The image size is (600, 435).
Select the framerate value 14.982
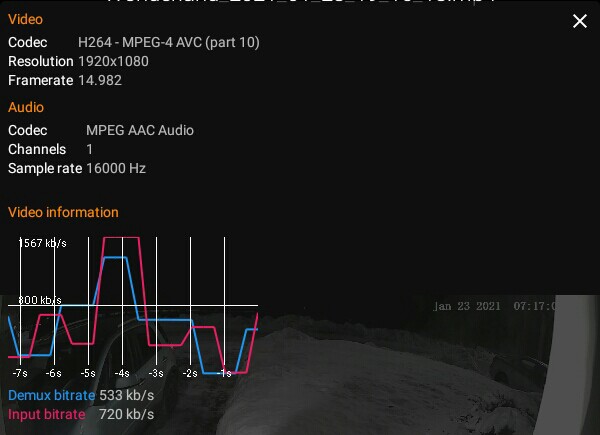100,80
